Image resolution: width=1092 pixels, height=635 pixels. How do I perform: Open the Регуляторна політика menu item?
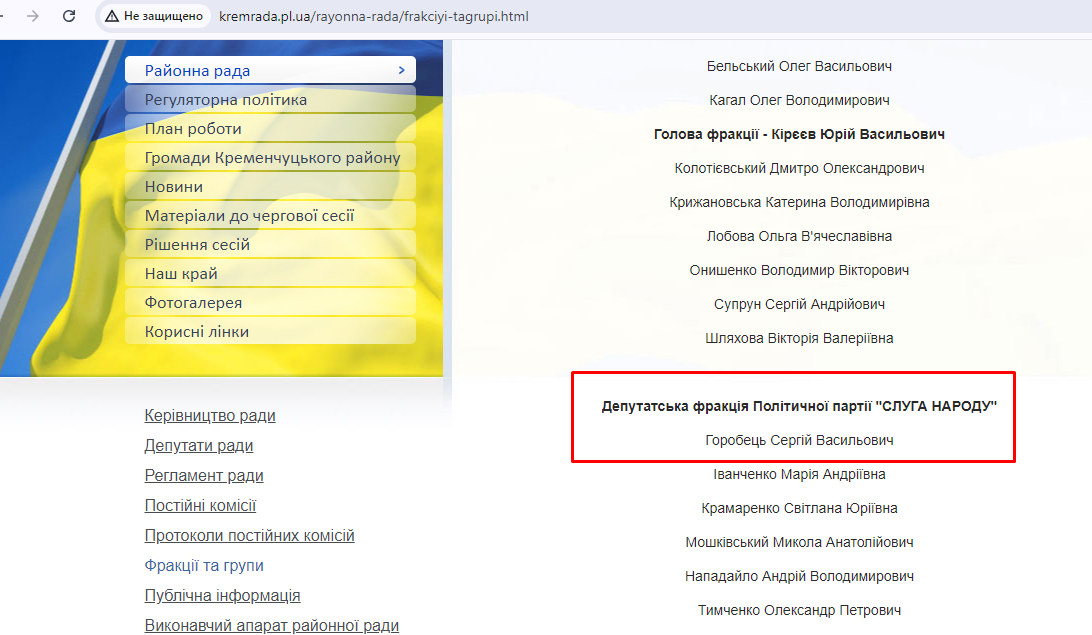pyautogui.click(x=226, y=100)
